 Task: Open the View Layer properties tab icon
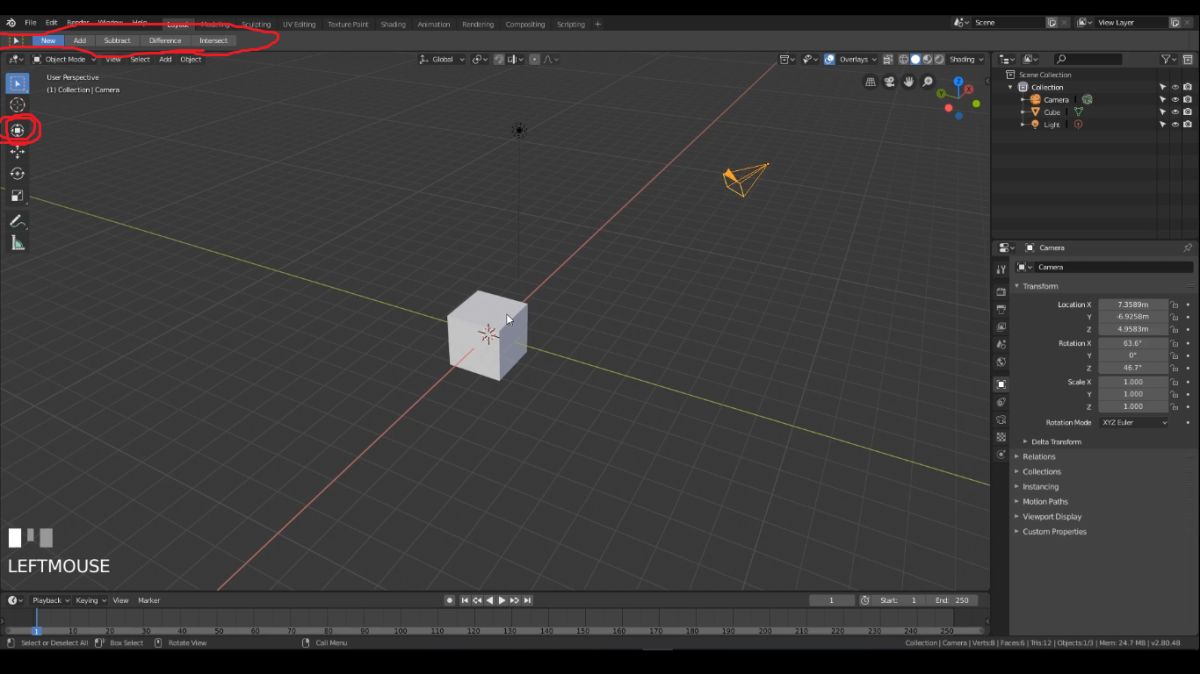1001,327
